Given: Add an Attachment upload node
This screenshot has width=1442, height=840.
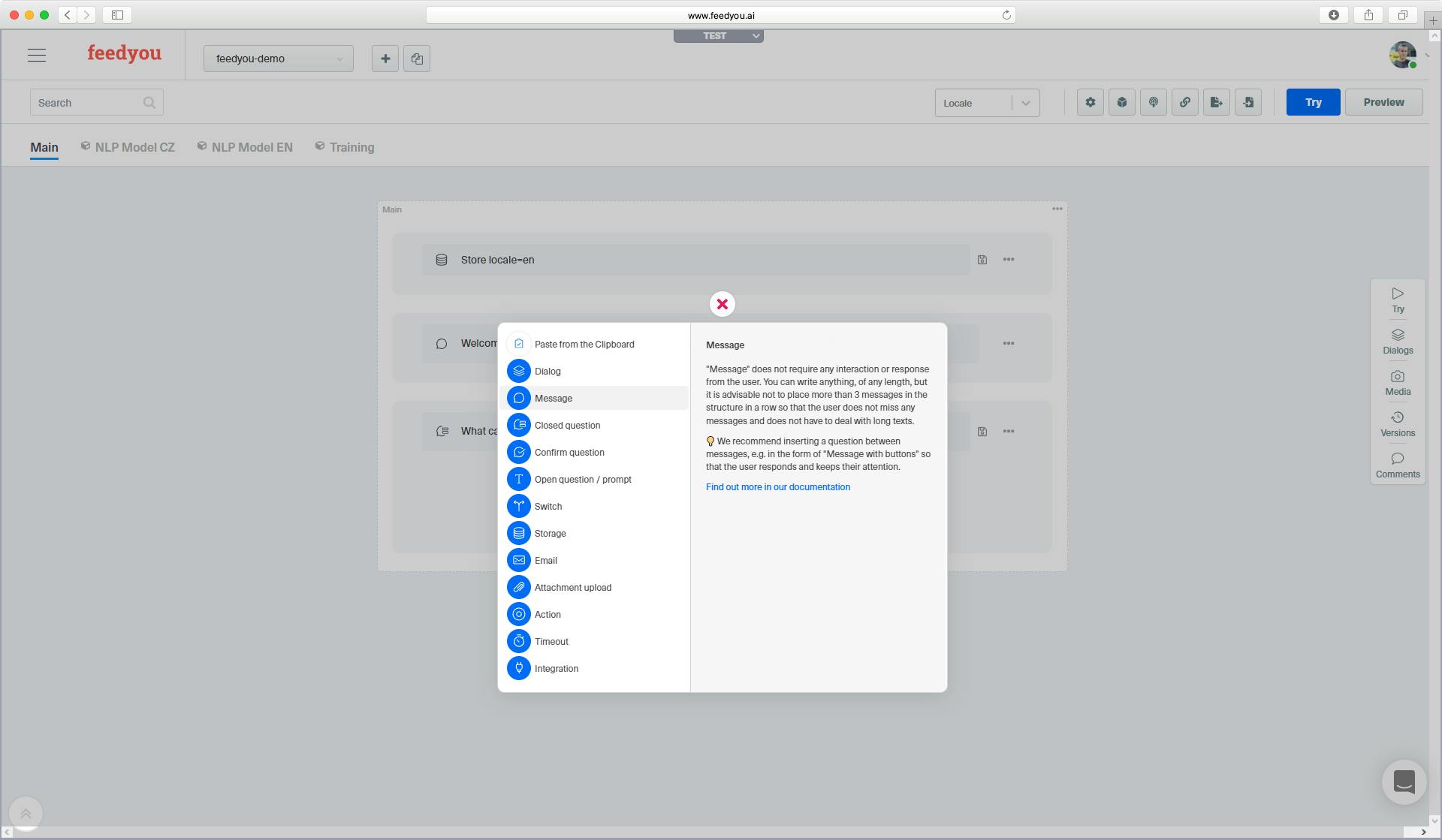Looking at the screenshot, I should coord(572,587).
